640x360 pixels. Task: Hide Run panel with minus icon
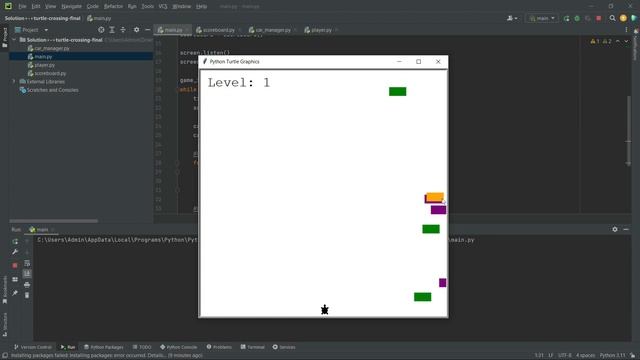pyautogui.click(x=626, y=229)
